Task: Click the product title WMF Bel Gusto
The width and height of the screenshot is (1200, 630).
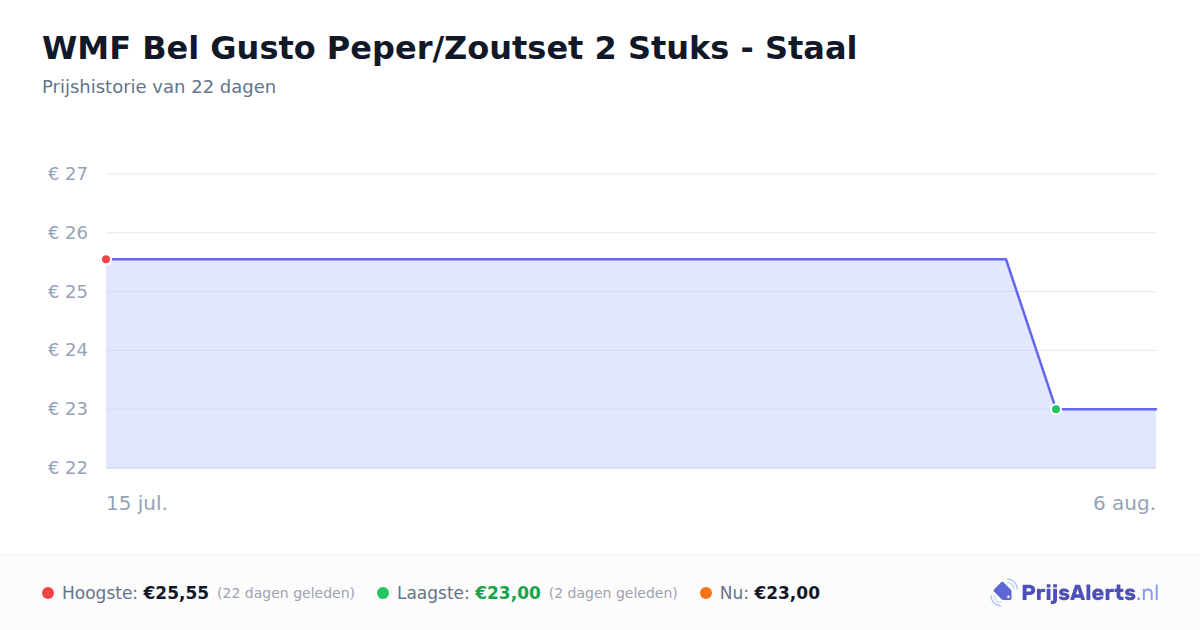Action: pos(449,48)
